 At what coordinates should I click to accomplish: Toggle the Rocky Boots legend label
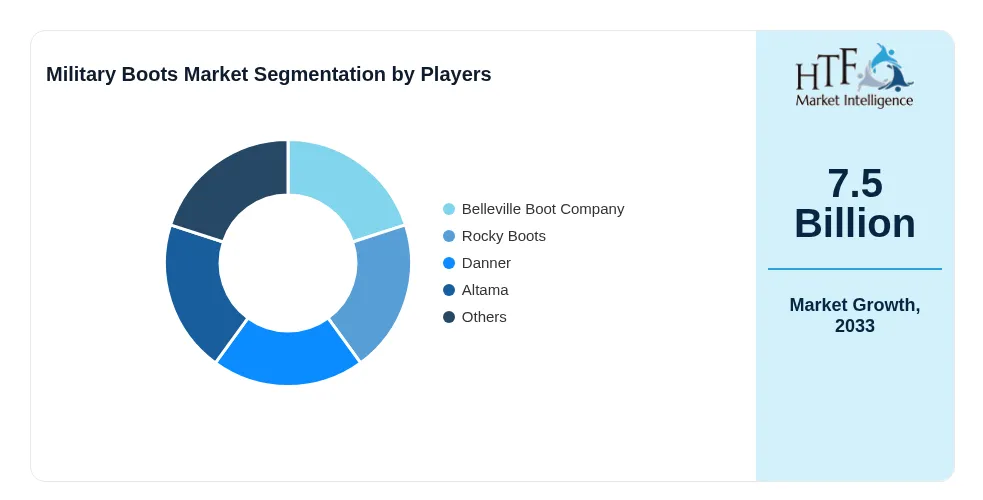coord(503,236)
